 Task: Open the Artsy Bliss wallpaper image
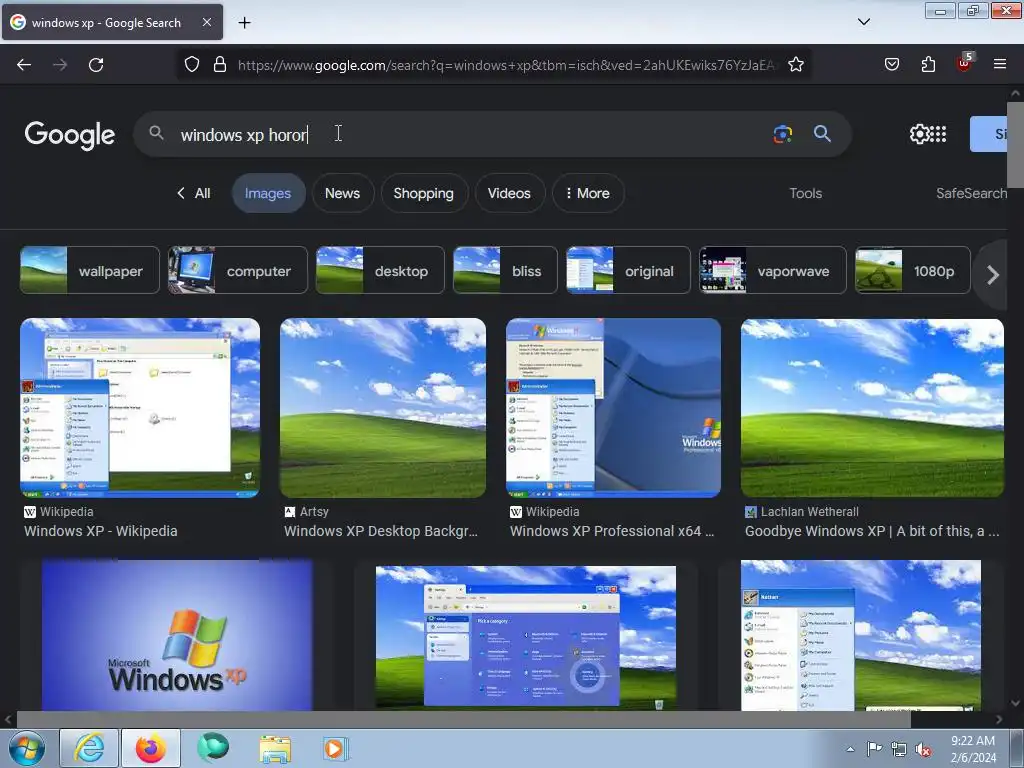pyautogui.click(x=383, y=408)
